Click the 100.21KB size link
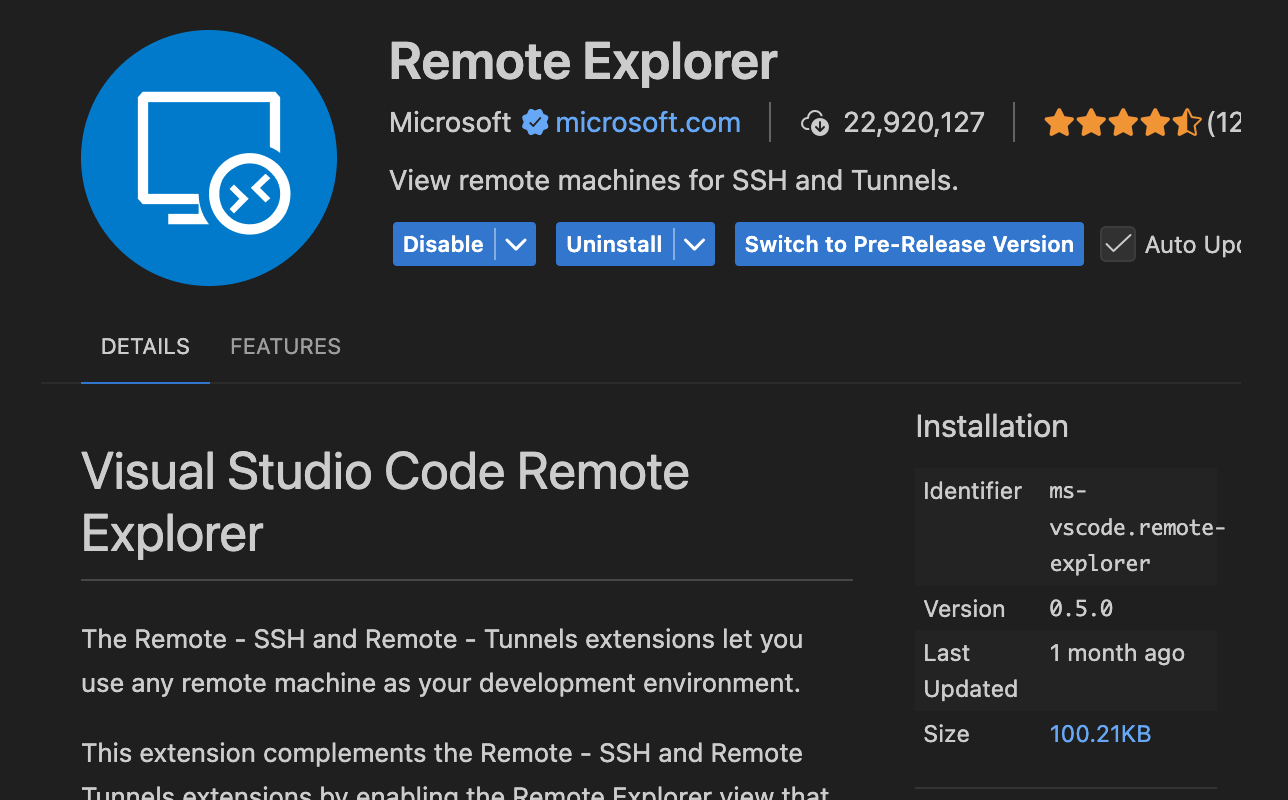 [x=1100, y=734]
